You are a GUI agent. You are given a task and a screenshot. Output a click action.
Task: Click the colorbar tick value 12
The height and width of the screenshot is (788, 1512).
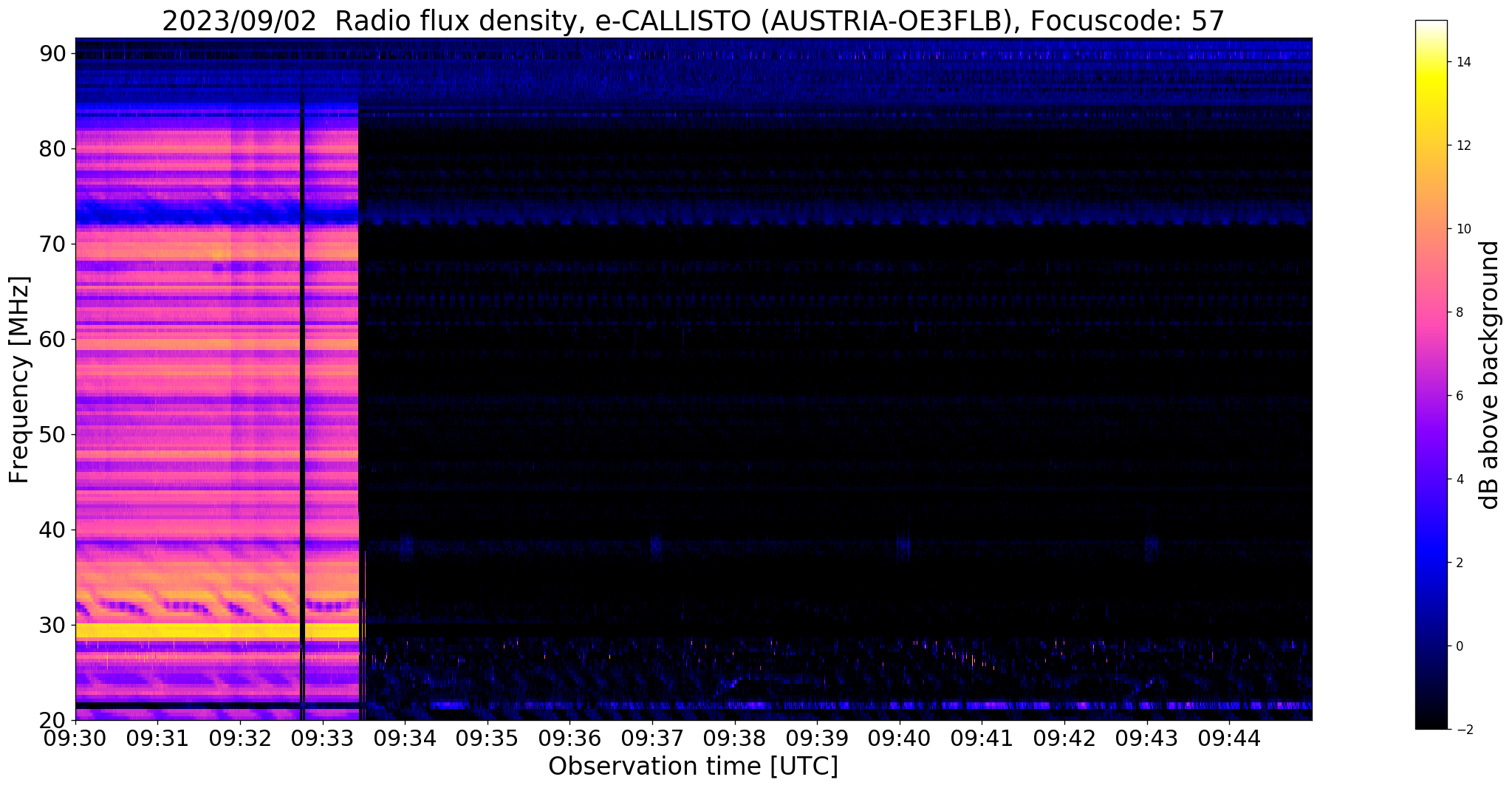(x=1463, y=145)
